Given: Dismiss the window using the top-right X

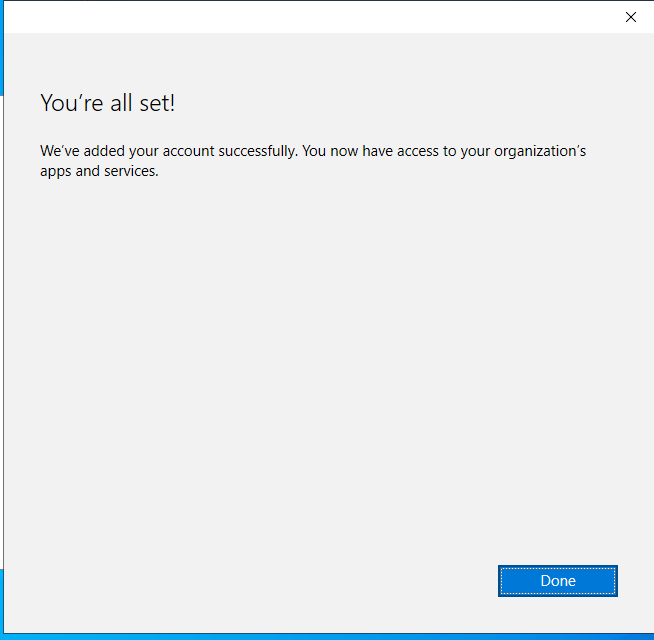Looking at the screenshot, I should point(631,17).
